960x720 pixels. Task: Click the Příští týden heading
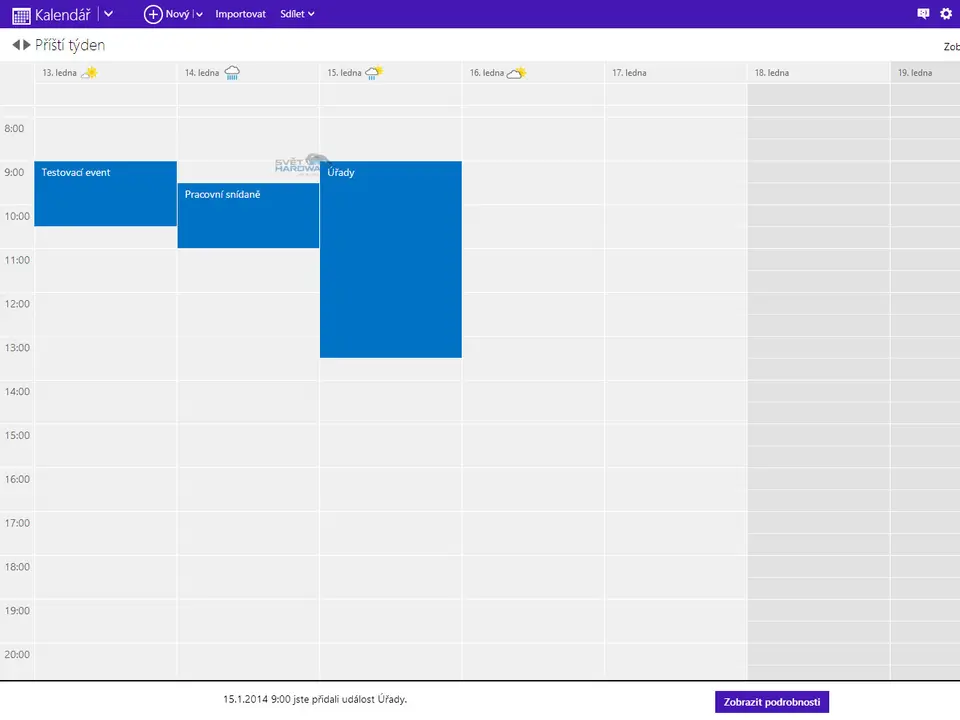pos(70,45)
